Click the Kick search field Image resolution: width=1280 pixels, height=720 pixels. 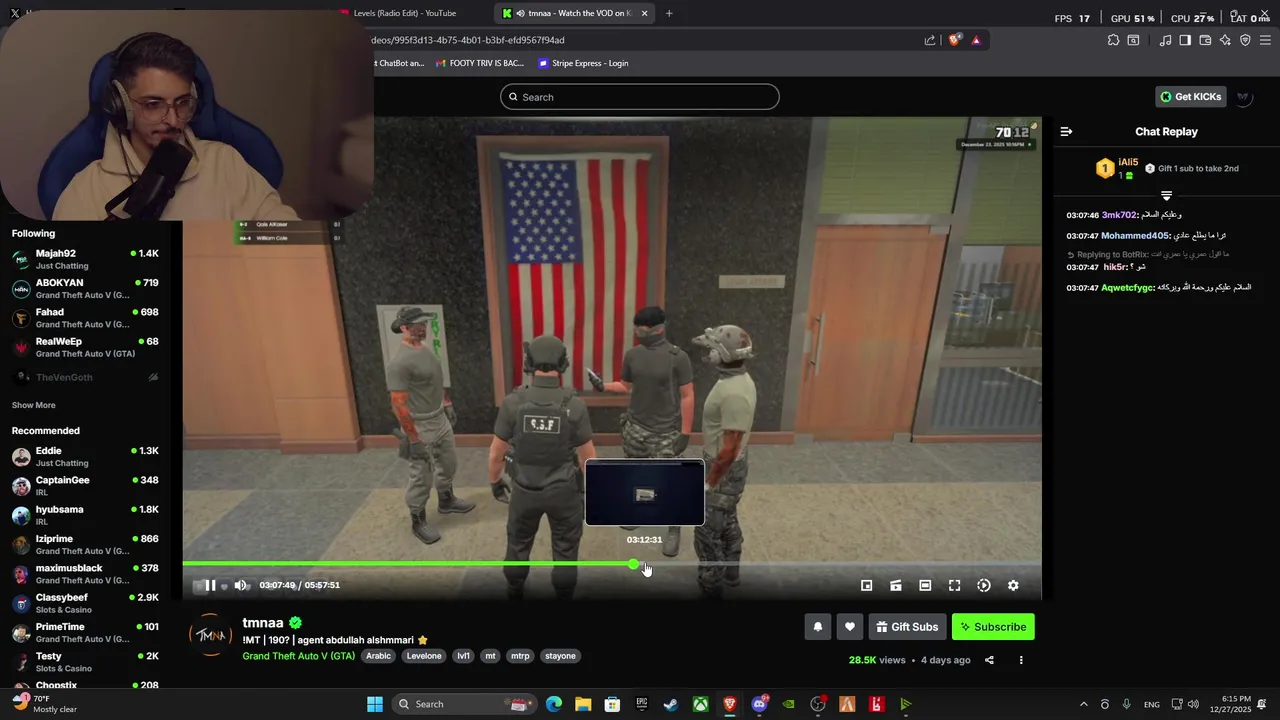tap(640, 97)
